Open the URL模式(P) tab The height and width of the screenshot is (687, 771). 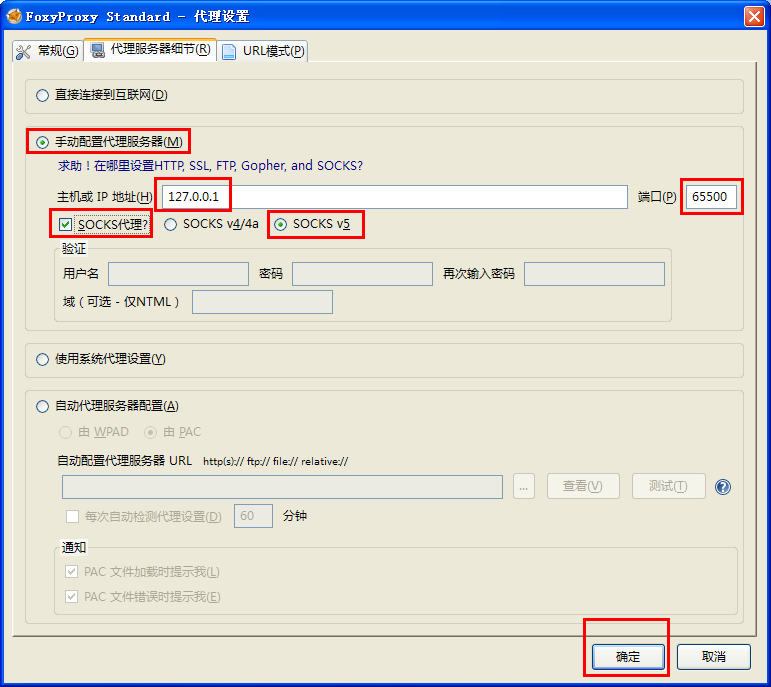tap(263, 51)
